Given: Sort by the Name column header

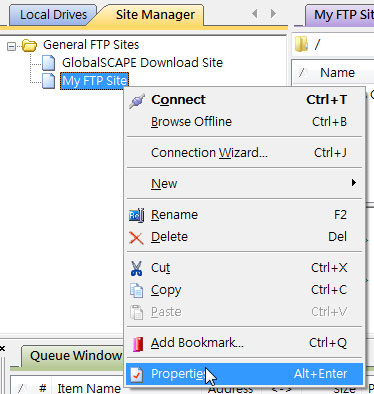Looking at the screenshot, I should point(337,73).
